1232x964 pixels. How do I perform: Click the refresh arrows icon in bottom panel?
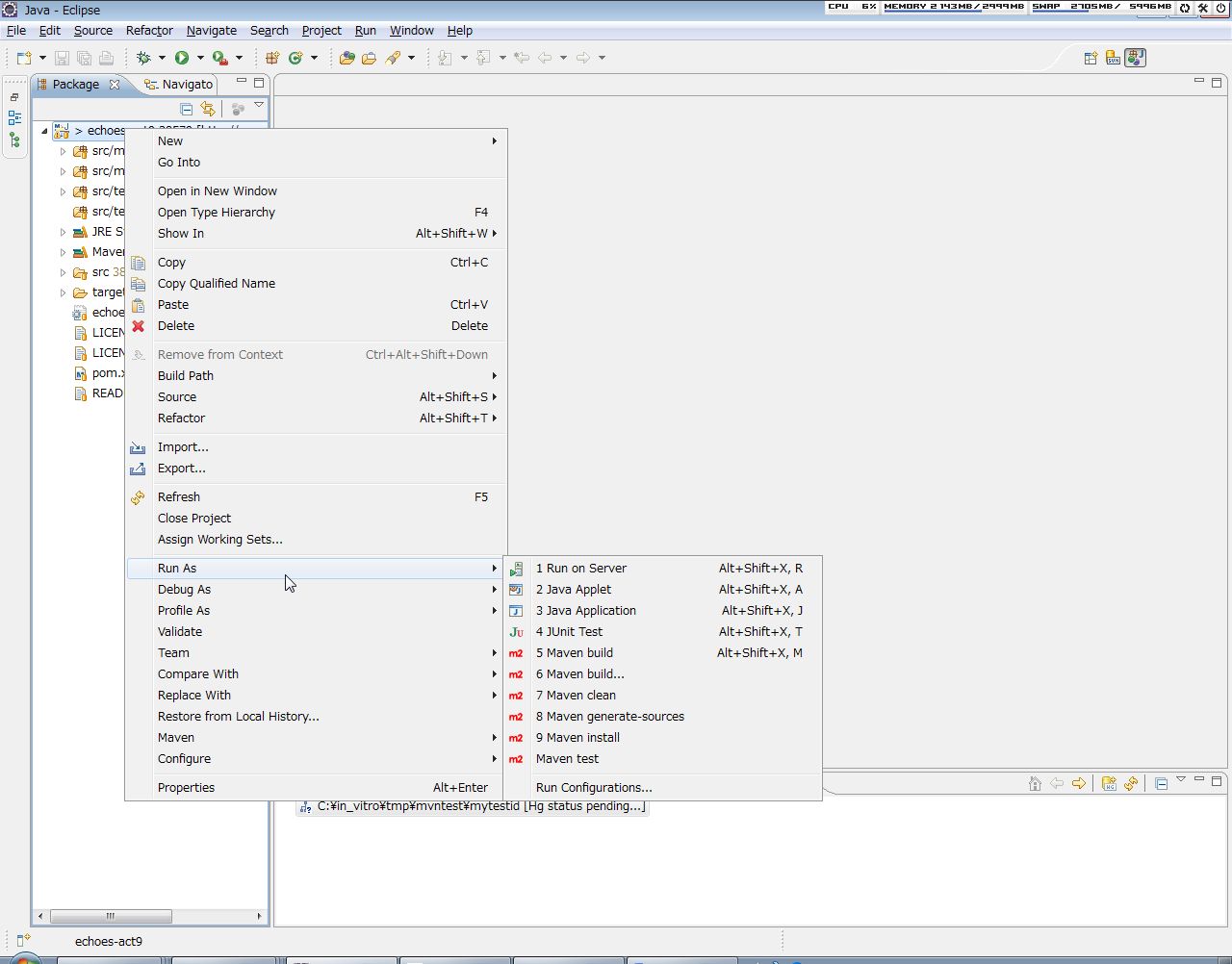tap(1131, 783)
